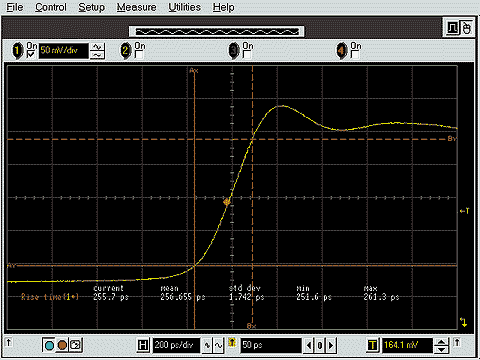Open the Utilities menu

point(184,7)
